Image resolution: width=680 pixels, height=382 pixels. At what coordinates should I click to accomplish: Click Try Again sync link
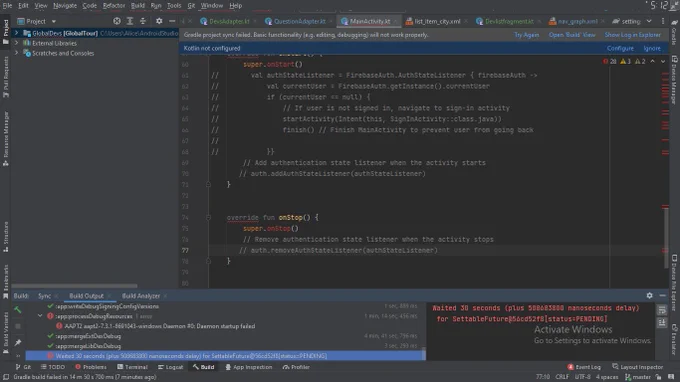tap(526, 35)
